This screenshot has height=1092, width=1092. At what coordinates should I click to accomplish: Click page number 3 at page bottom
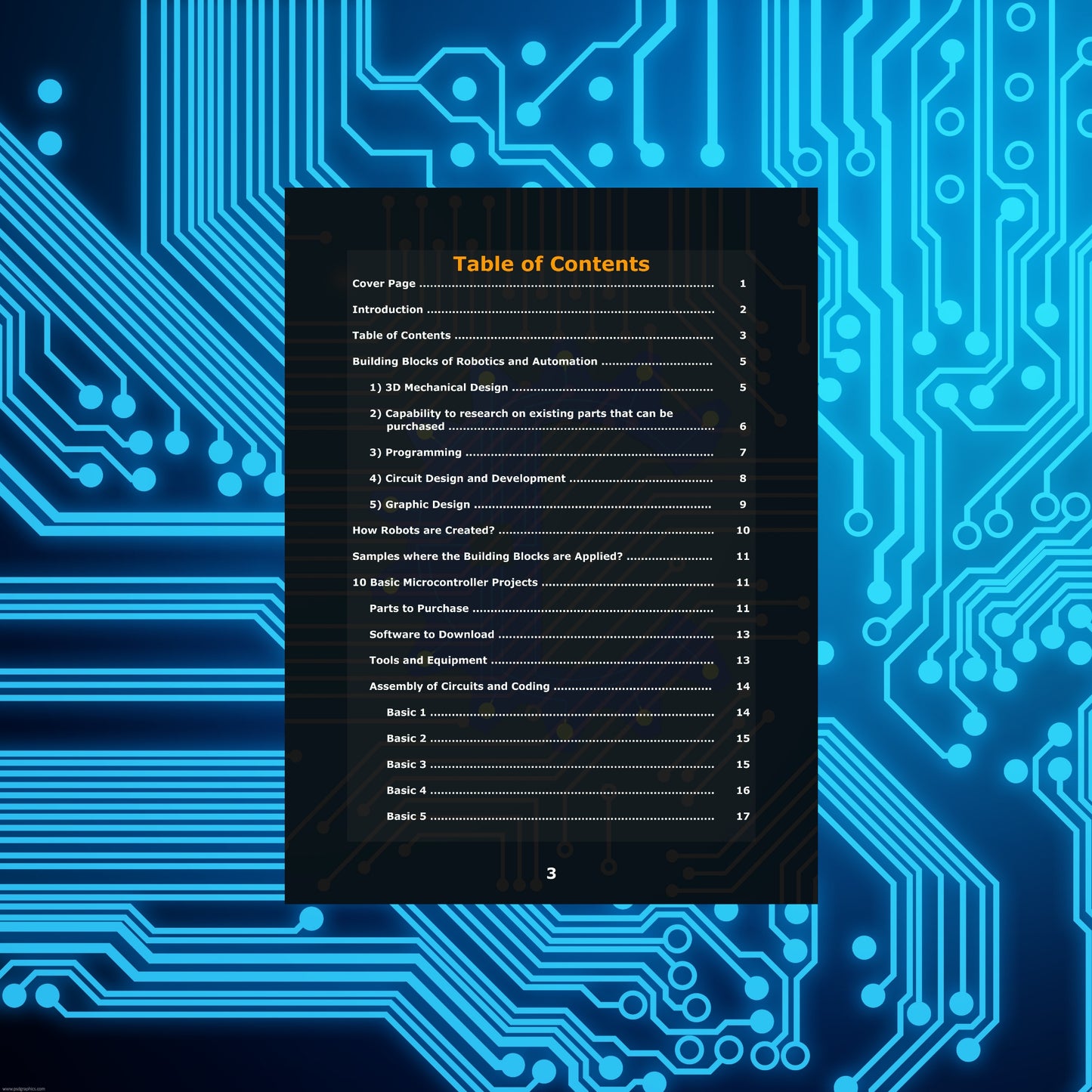click(551, 874)
